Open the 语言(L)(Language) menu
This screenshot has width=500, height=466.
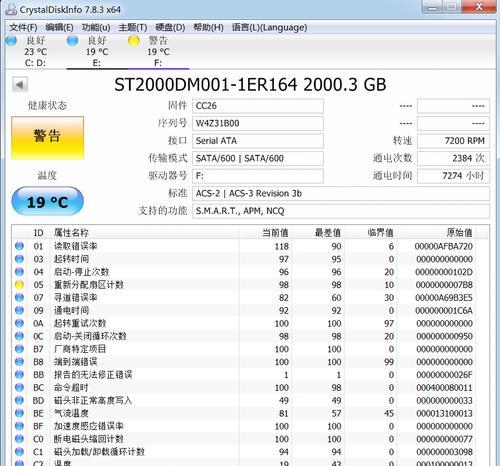click(x=269, y=27)
